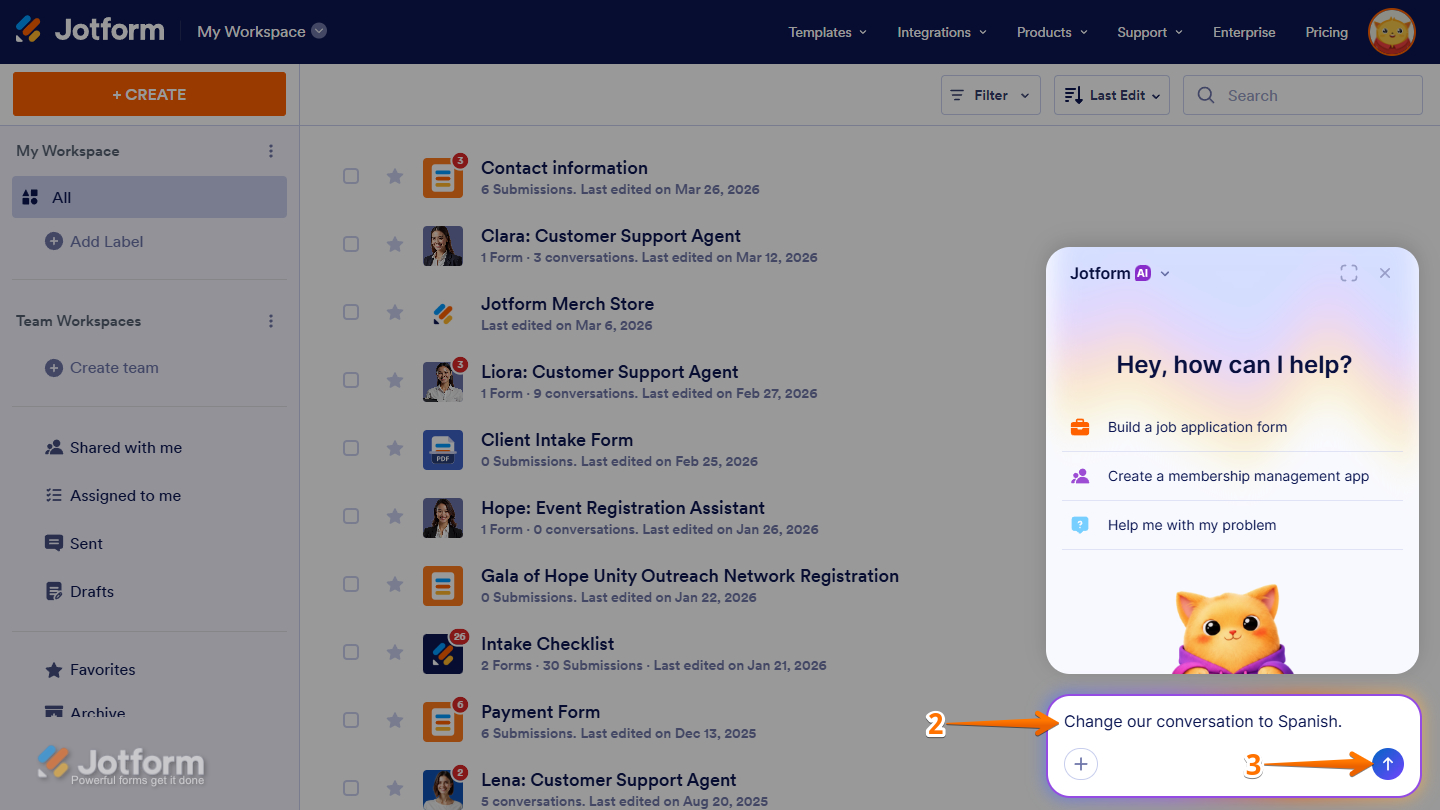
Task: Click the Client Intake Form PDF icon
Action: pyautogui.click(x=443, y=449)
